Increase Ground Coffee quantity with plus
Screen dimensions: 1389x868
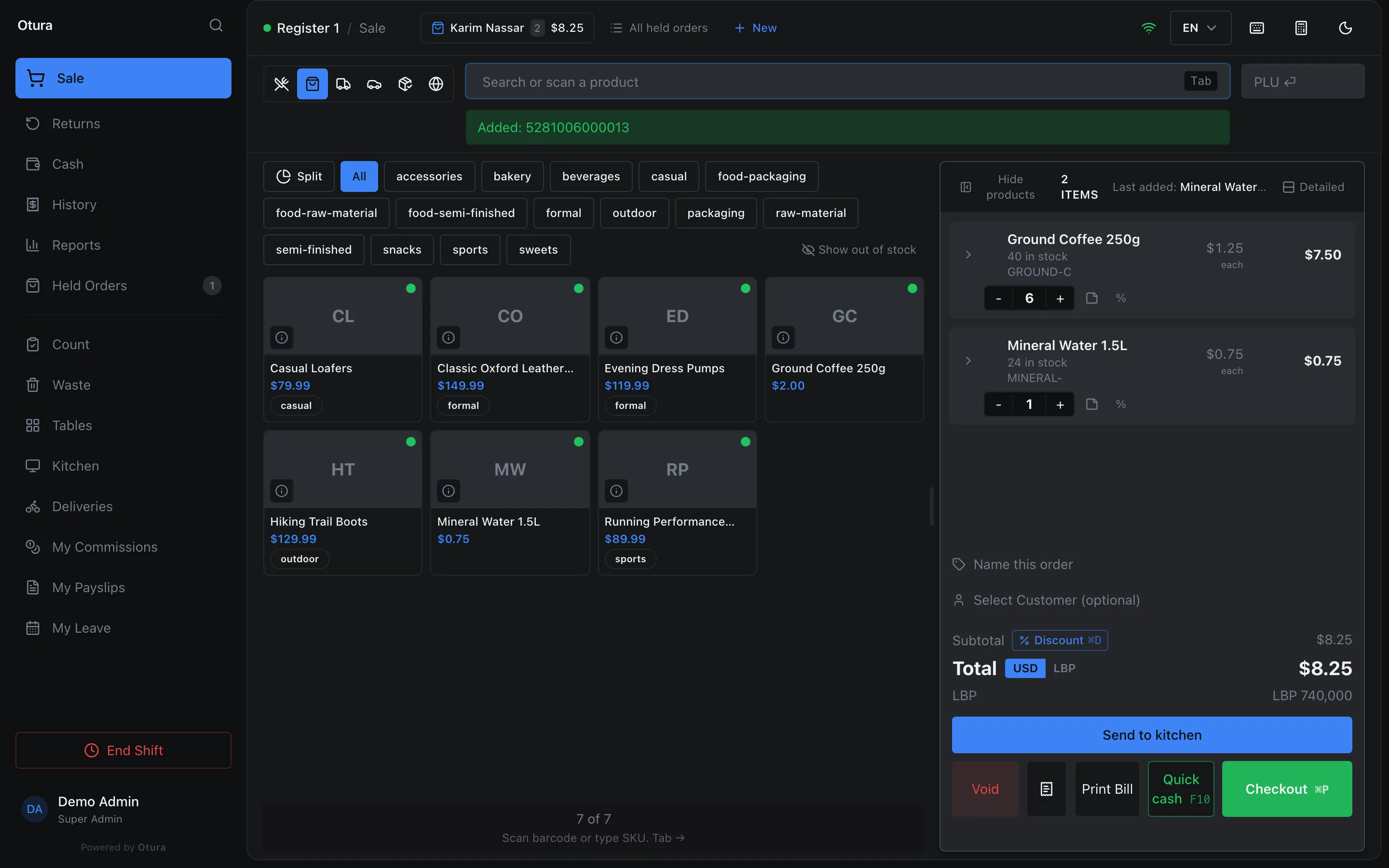[x=1060, y=298]
